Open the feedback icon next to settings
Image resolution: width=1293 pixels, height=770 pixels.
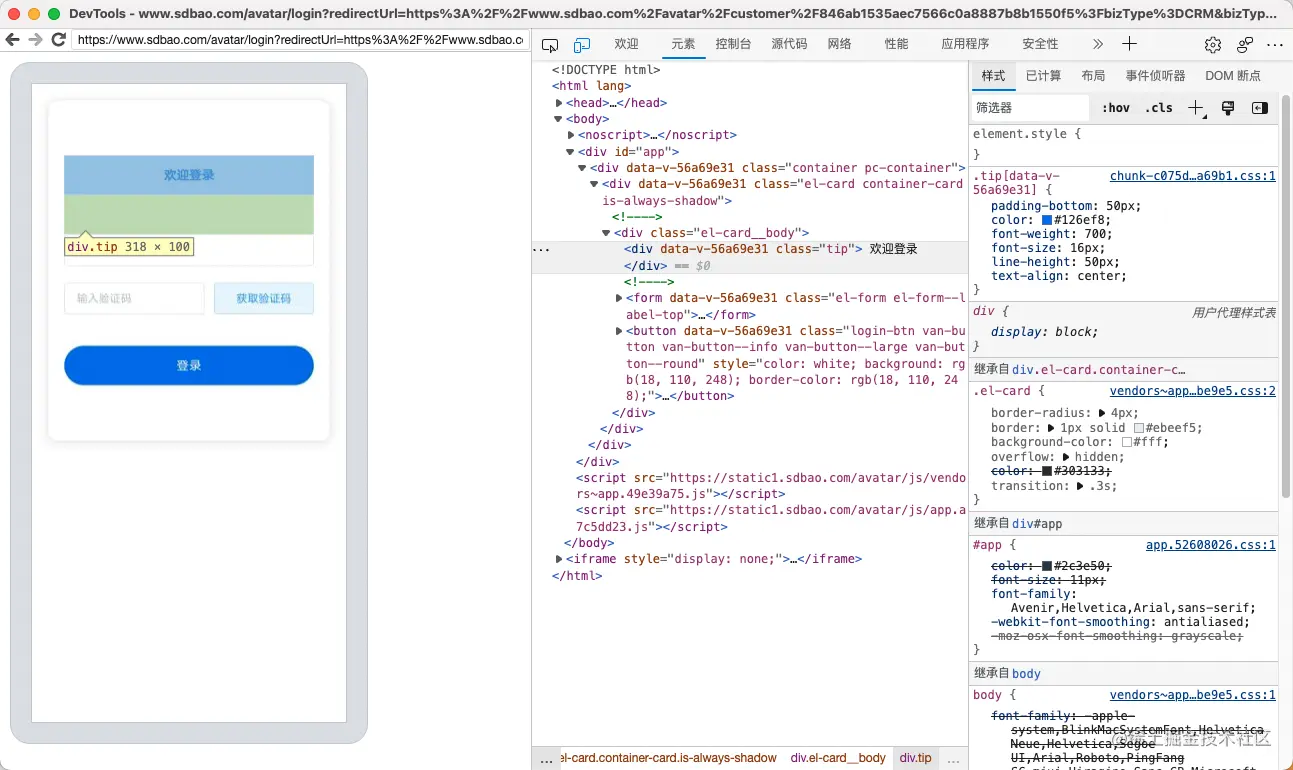1245,45
